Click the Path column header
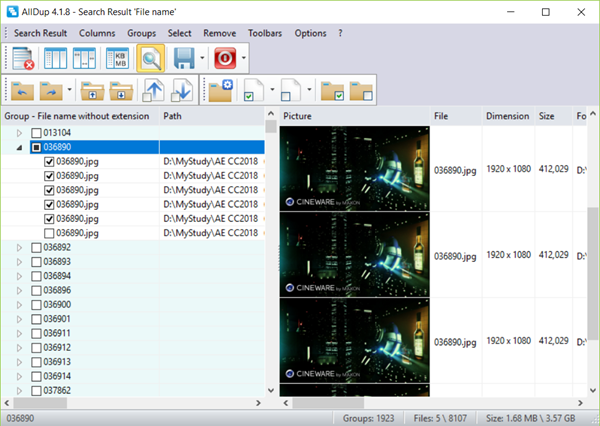 coord(212,116)
